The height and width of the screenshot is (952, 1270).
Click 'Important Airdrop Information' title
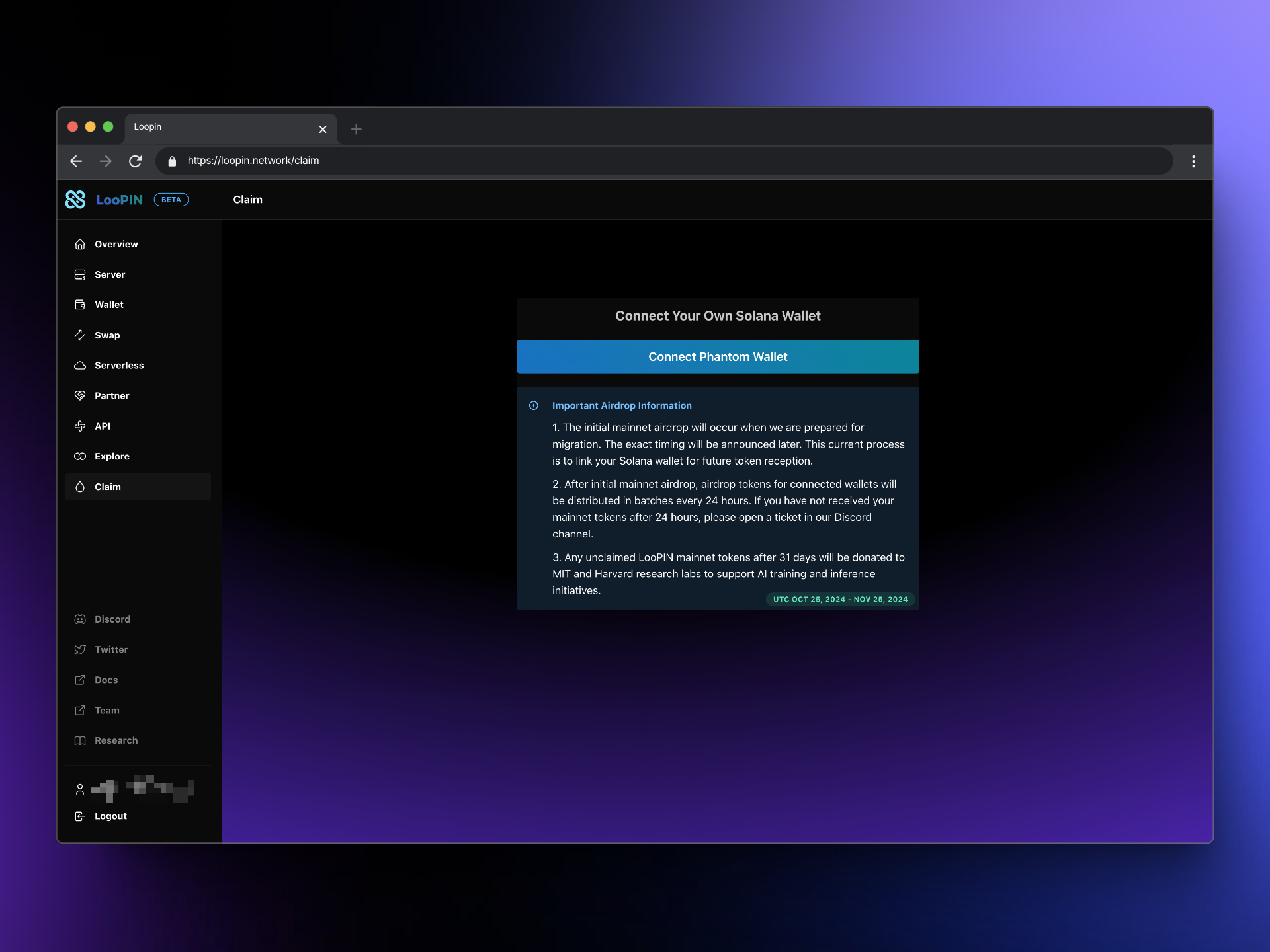pyautogui.click(x=622, y=406)
